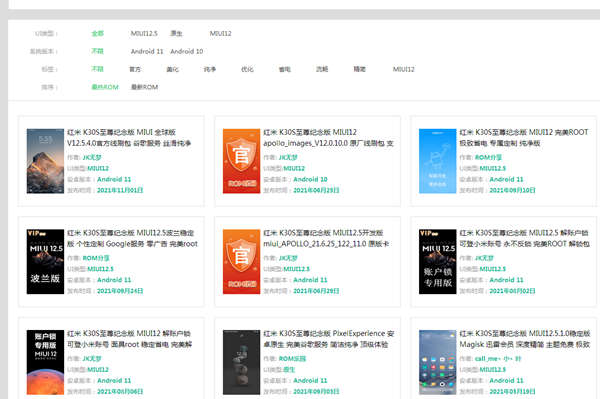Filter system version by Android 11
This screenshot has height=399, width=600.
tap(147, 51)
